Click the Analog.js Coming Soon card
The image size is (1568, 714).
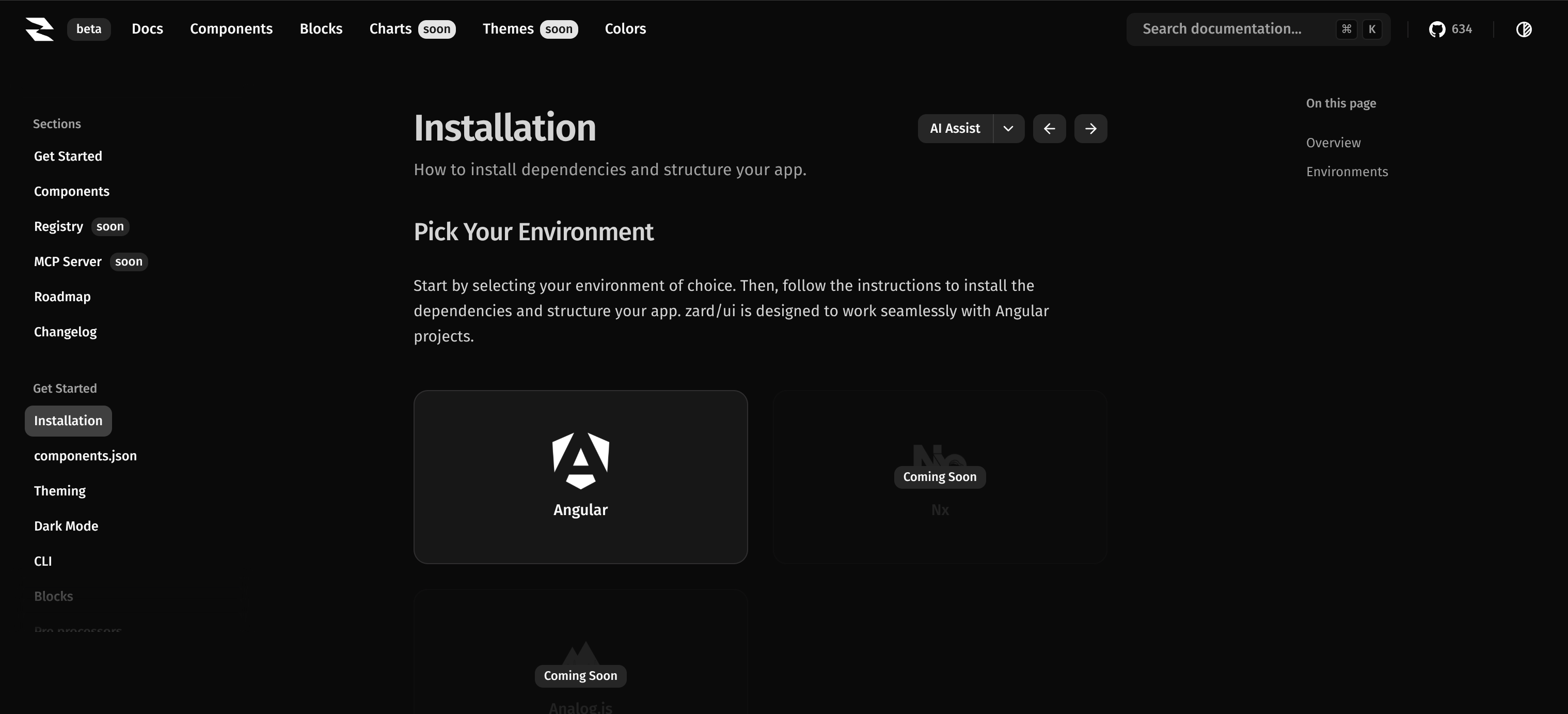[x=580, y=651]
